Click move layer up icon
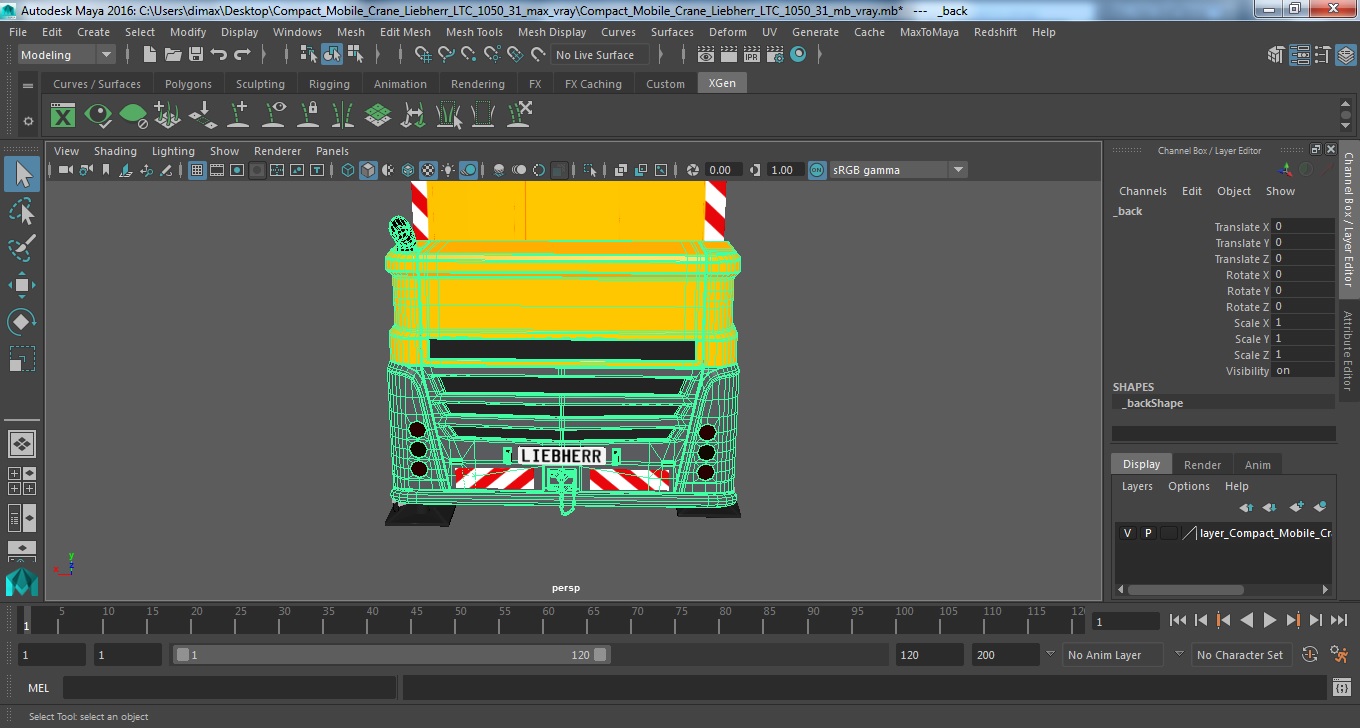 click(x=1246, y=507)
